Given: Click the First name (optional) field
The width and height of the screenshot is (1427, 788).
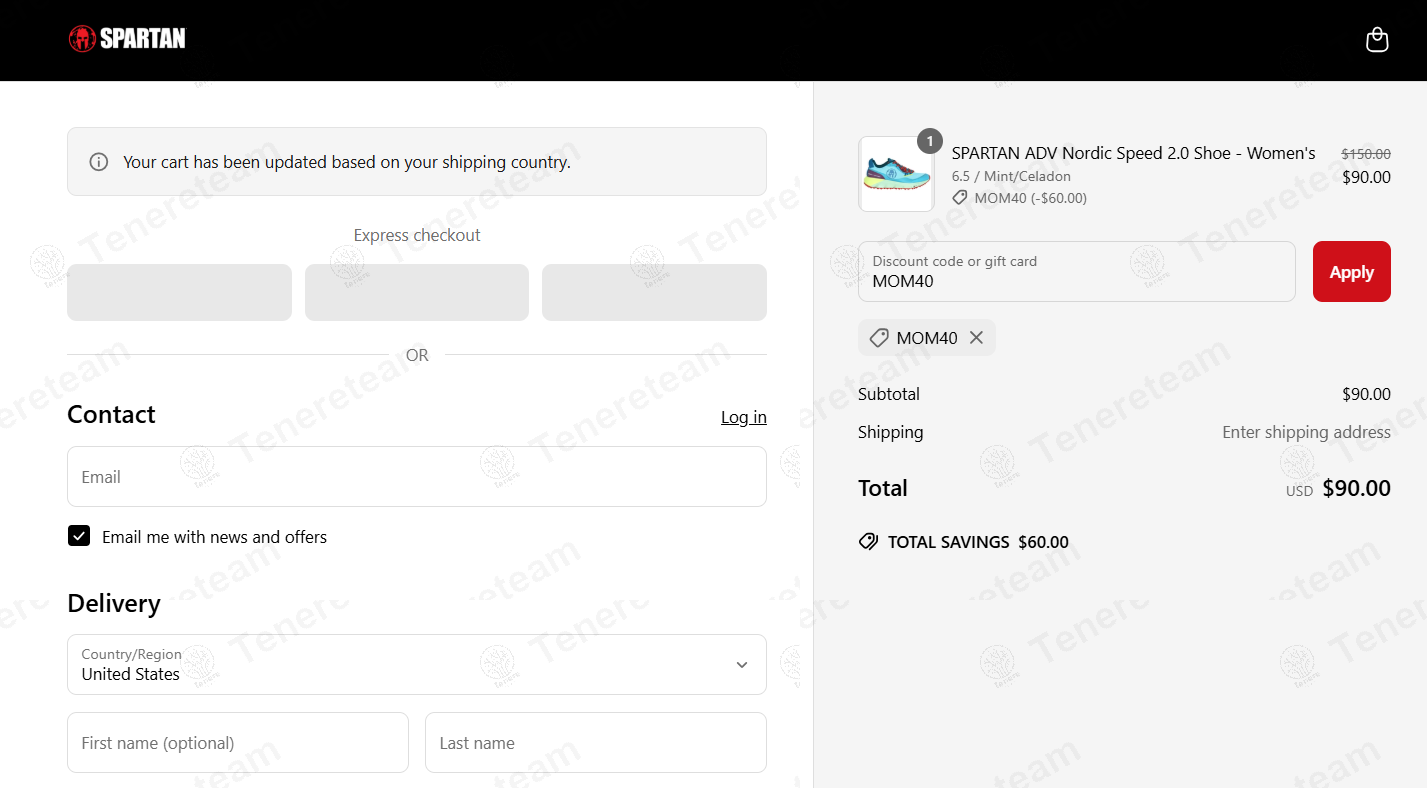Looking at the screenshot, I should (238, 742).
